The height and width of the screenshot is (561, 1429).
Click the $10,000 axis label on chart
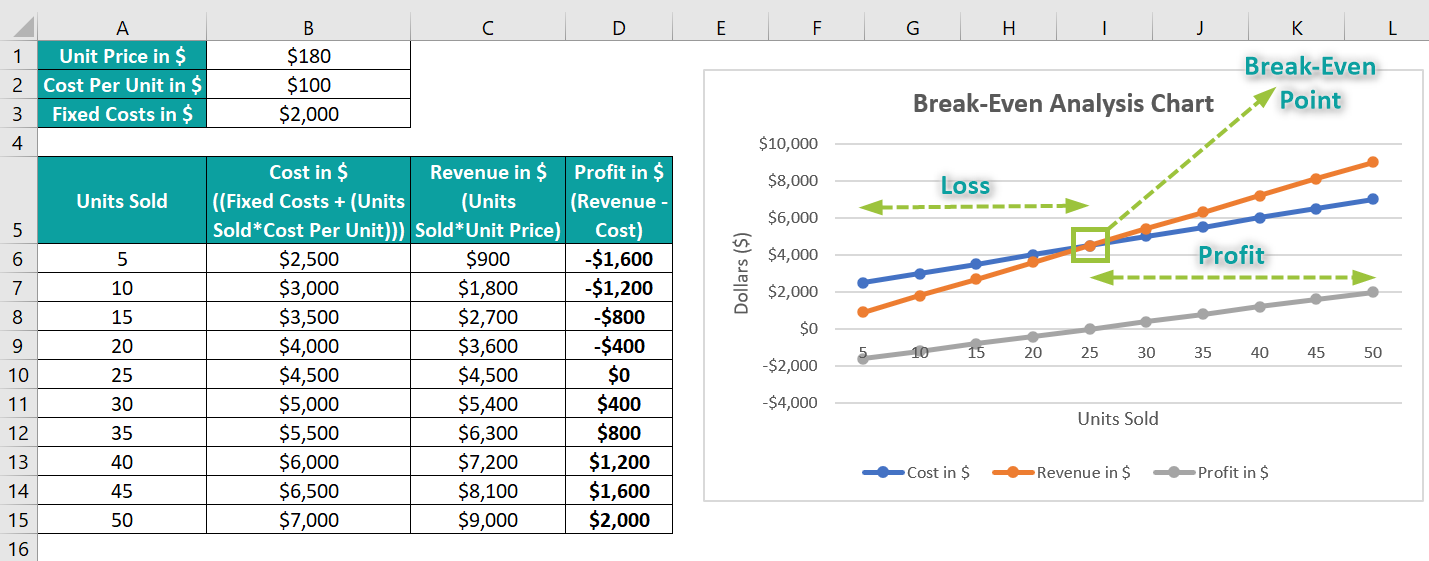pos(788,144)
